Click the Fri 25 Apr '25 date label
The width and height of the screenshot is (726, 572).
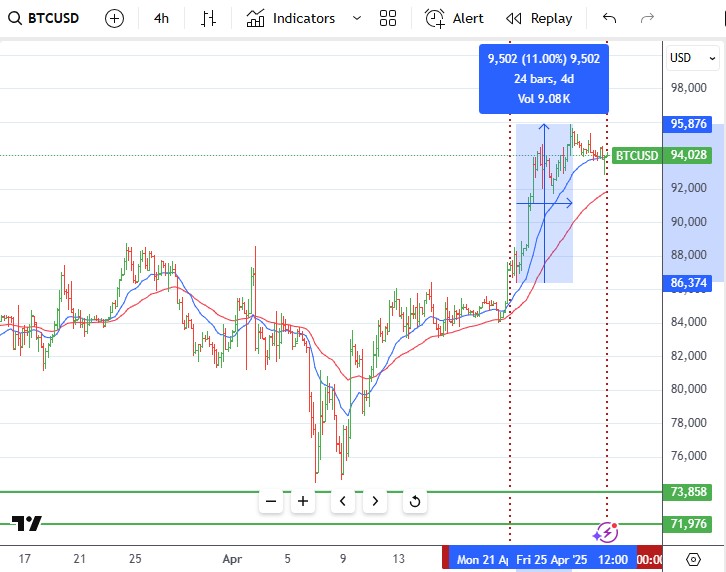pyautogui.click(x=571, y=559)
